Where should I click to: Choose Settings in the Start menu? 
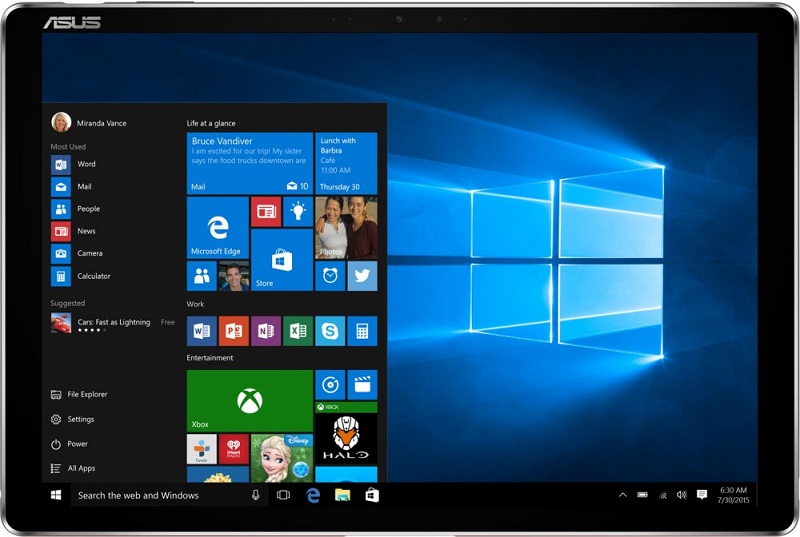pyautogui.click(x=79, y=419)
